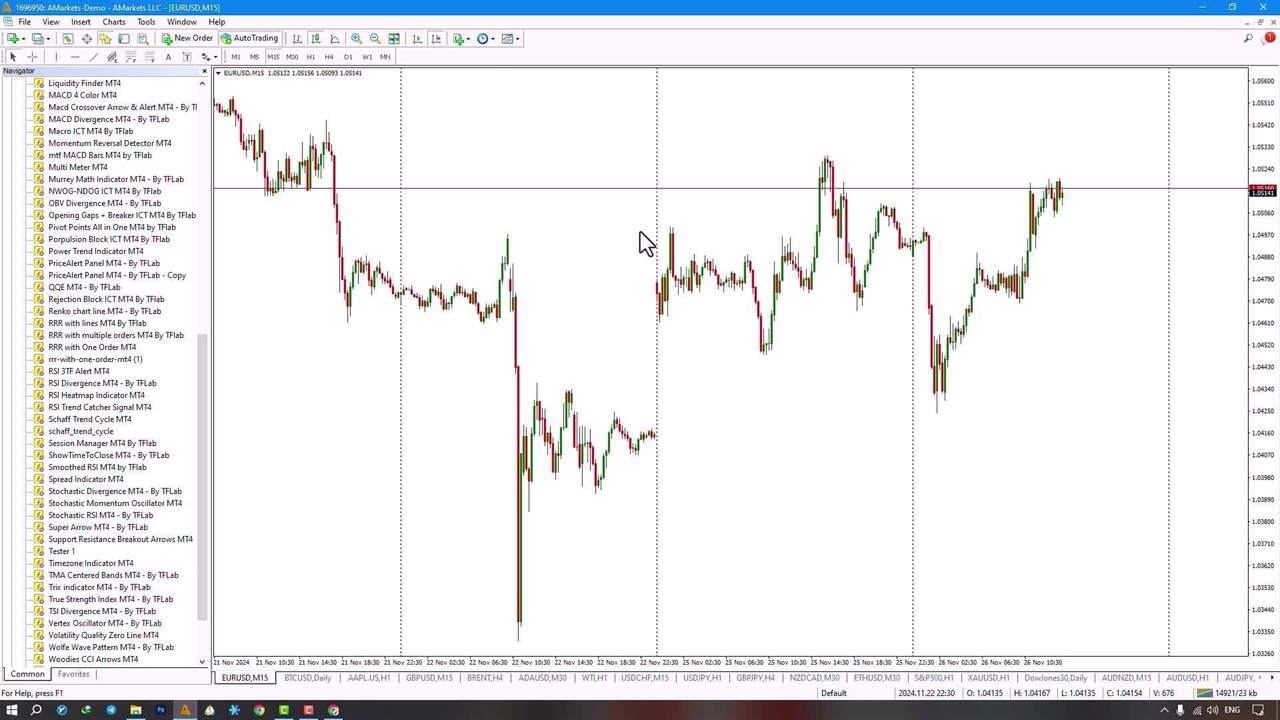Open the periodicity clock dropdown

[x=484, y=39]
